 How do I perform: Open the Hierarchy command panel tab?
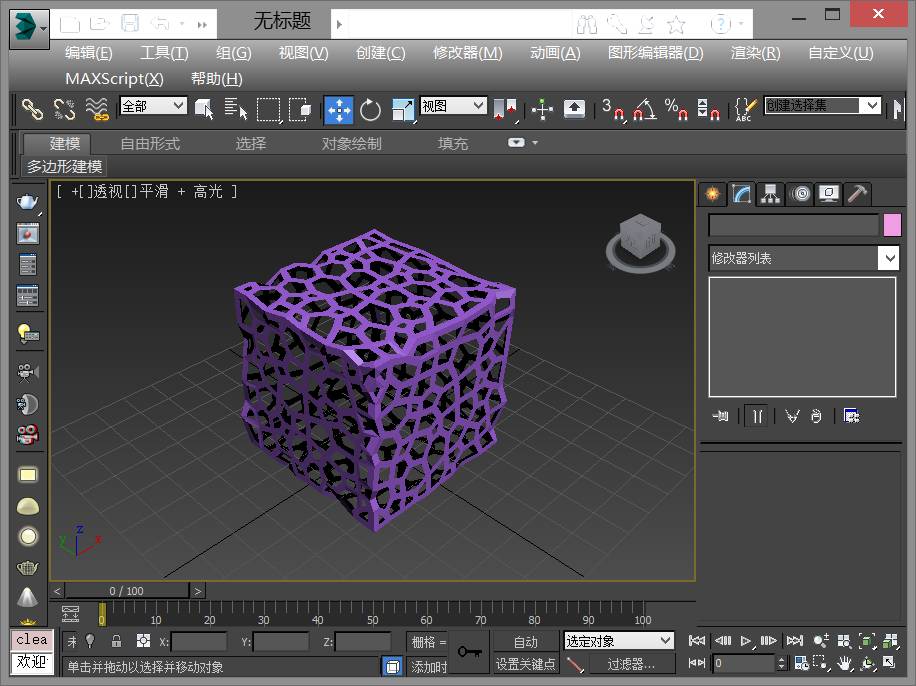tap(771, 194)
